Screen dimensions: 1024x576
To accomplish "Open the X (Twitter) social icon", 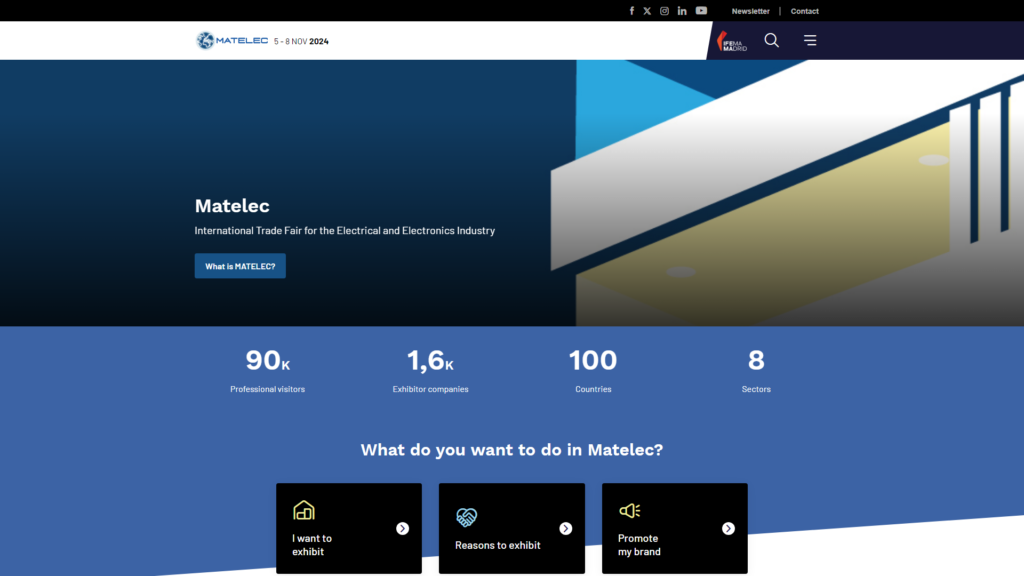I will (647, 11).
